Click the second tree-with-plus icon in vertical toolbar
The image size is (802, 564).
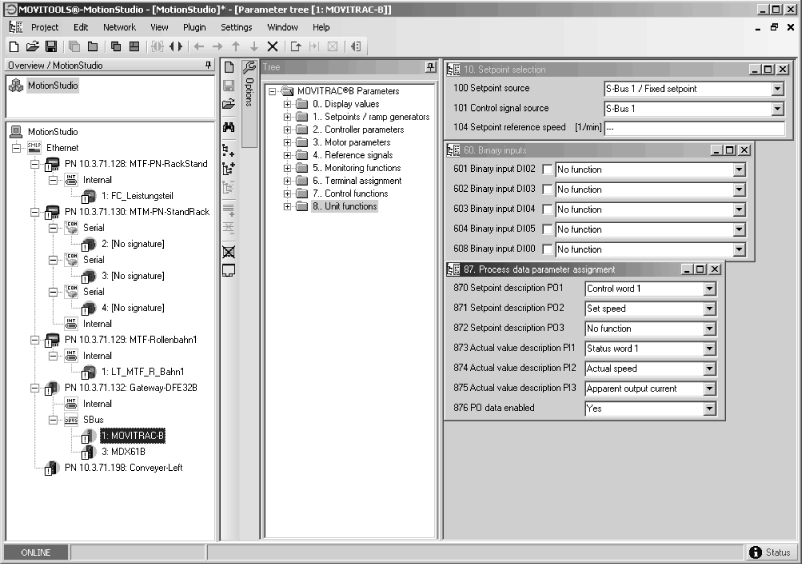(229, 168)
